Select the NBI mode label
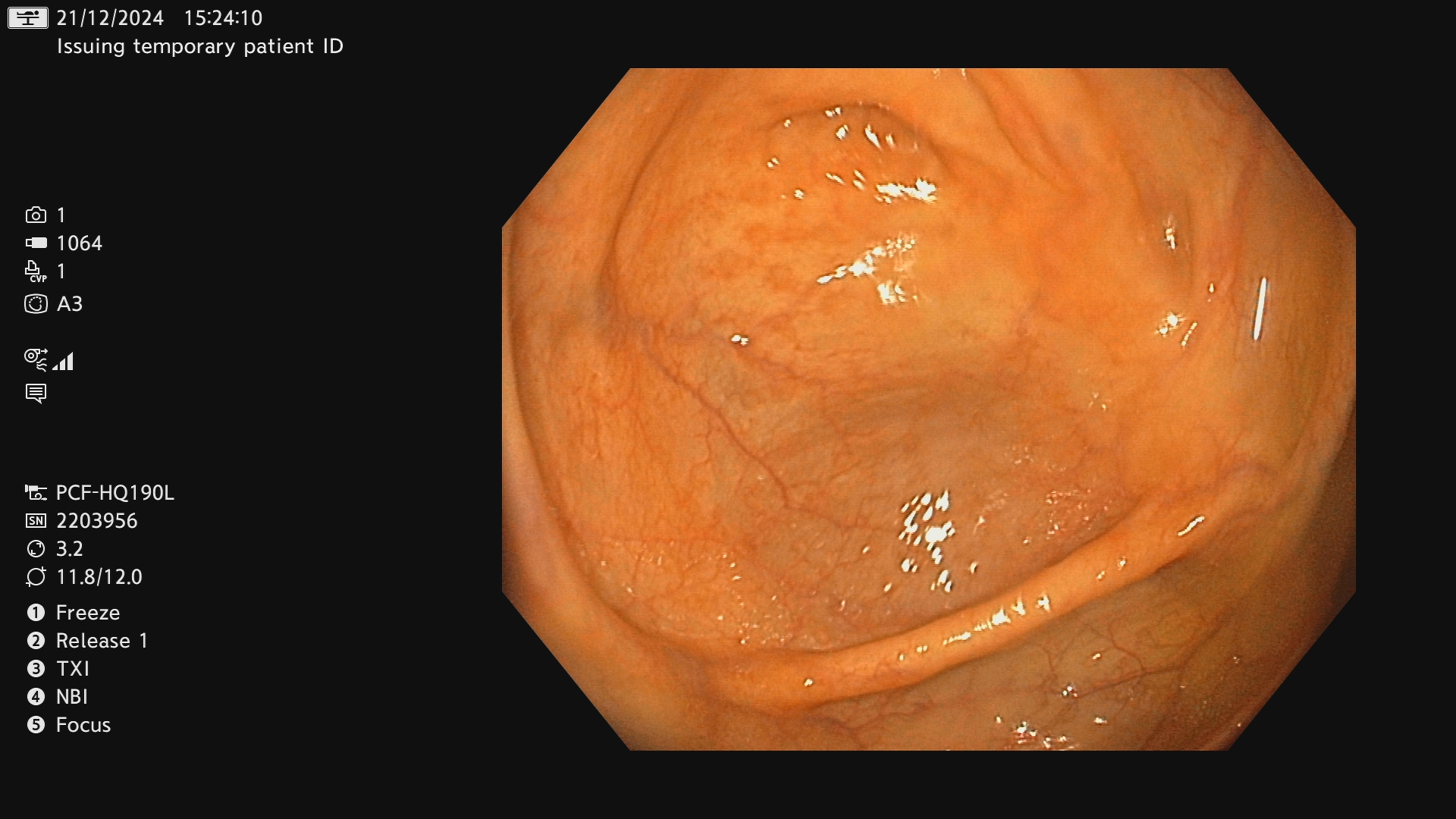Screen dimensions: 1456x819 coord(72,697)
